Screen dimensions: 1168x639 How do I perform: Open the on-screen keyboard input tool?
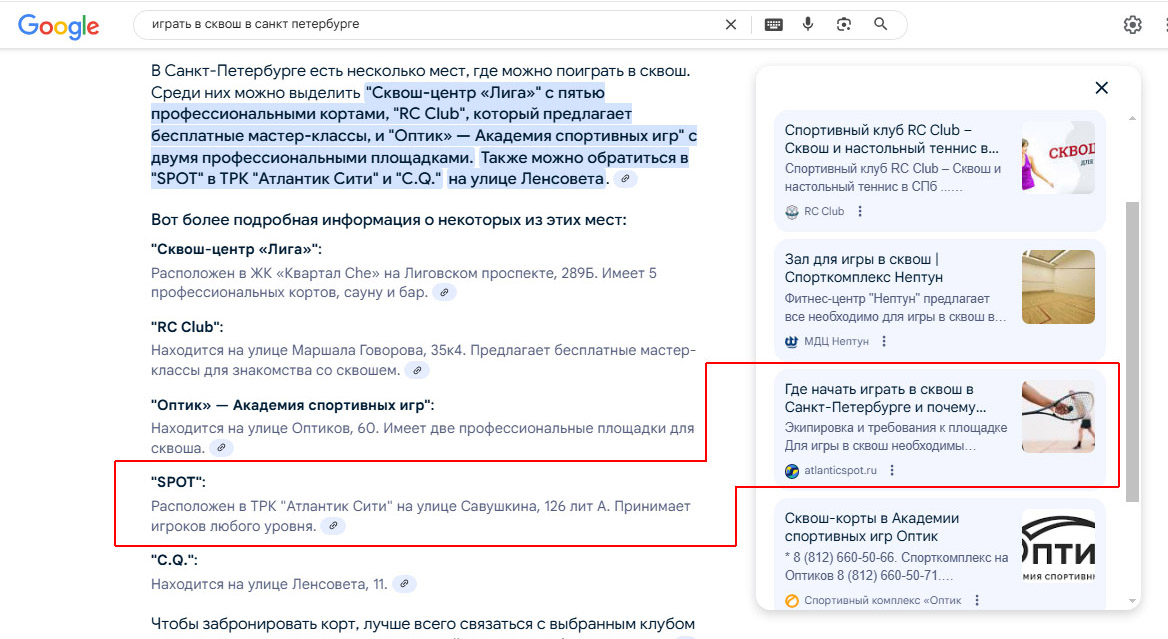(x=773, y=25)
